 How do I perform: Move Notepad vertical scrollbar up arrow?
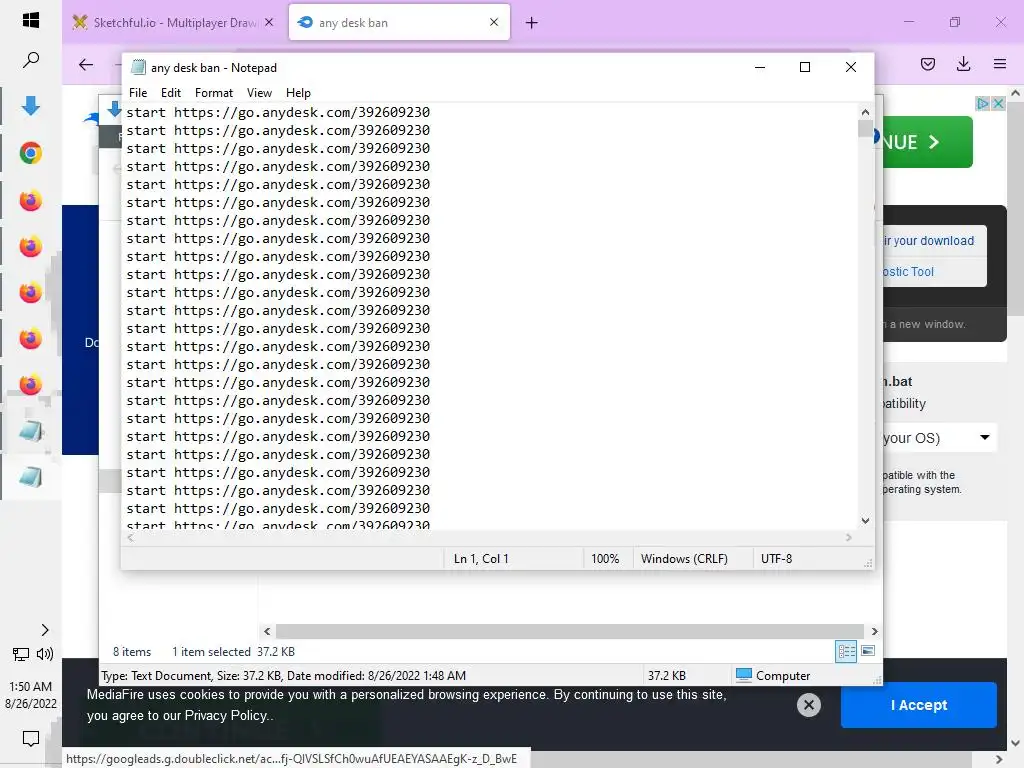[x=865, y=112]
